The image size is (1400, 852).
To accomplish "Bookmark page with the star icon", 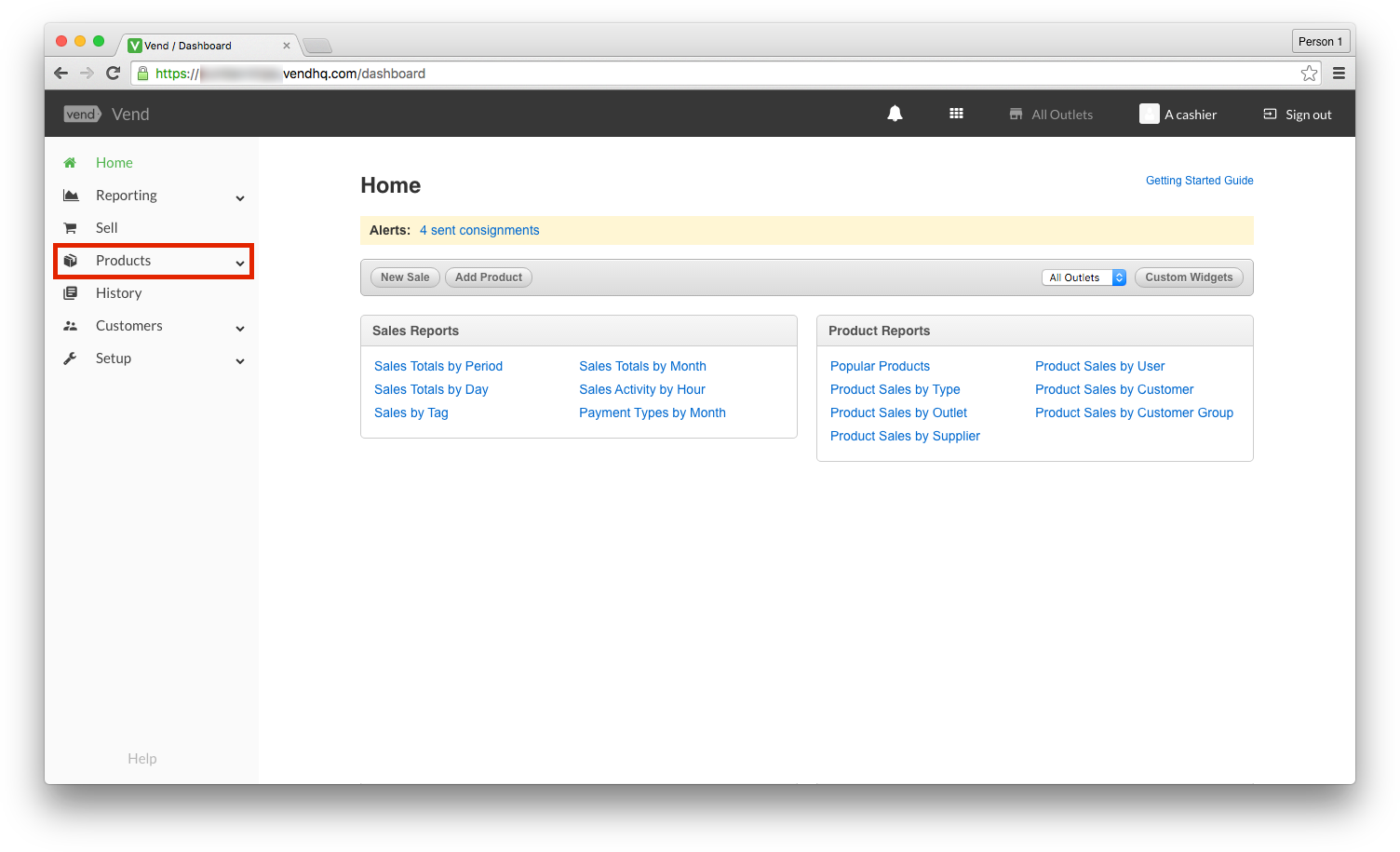I will point(1309,74).
